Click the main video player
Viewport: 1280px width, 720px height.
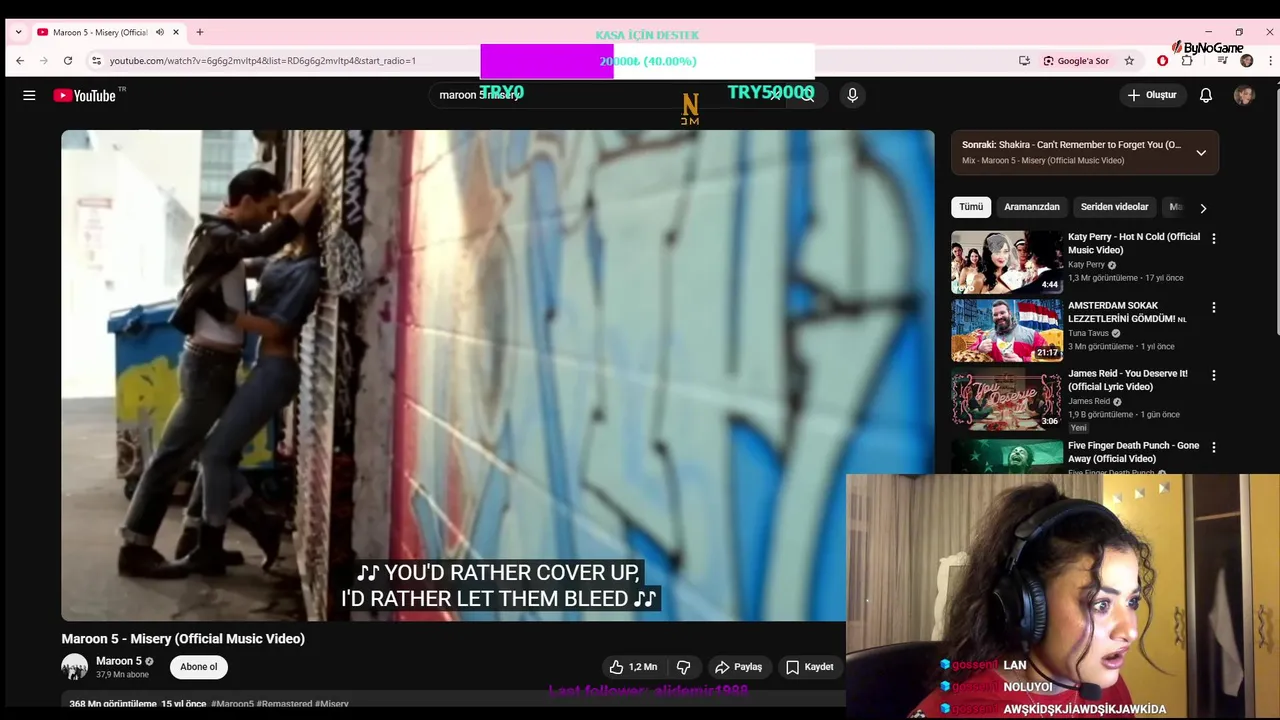tap(498, 375)
